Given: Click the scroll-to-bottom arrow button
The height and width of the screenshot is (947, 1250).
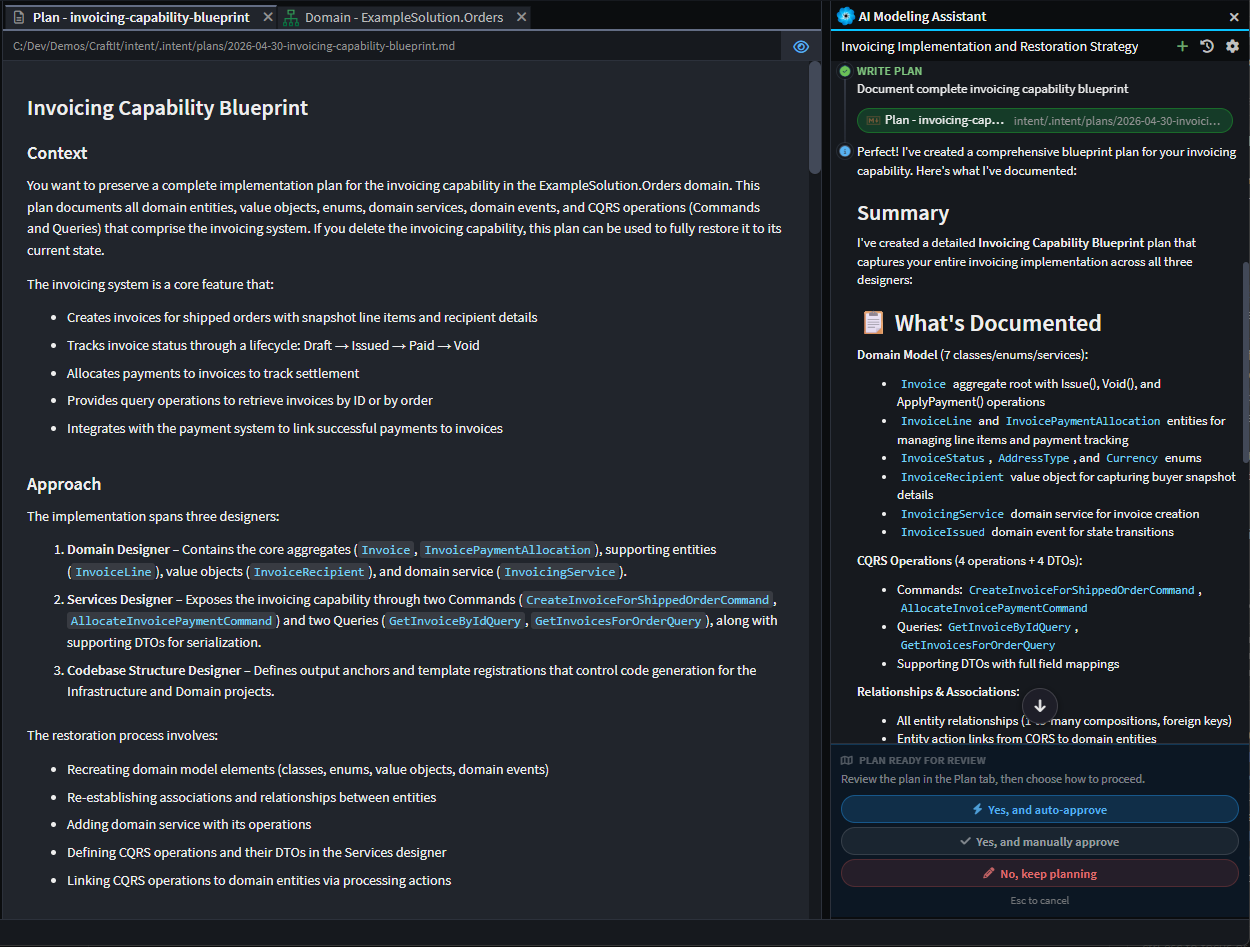Looking at the screenshot, I should point(1040,705).
